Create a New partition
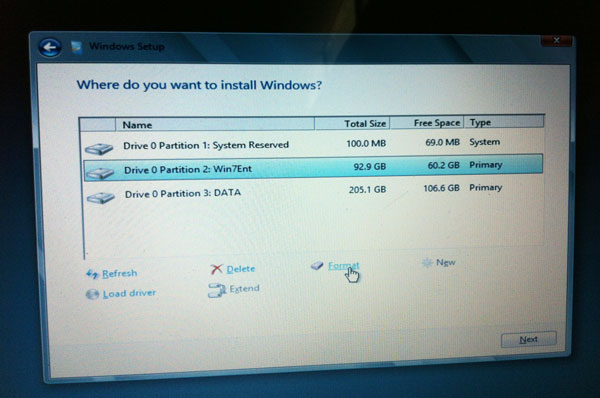Viewport: 600px width, 398px height. (x=446, y=262)
